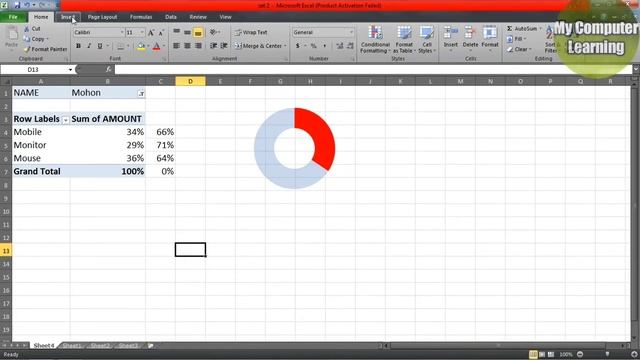Switch to the Page Layout tab
640x360 pixels.
pos(102,17)
